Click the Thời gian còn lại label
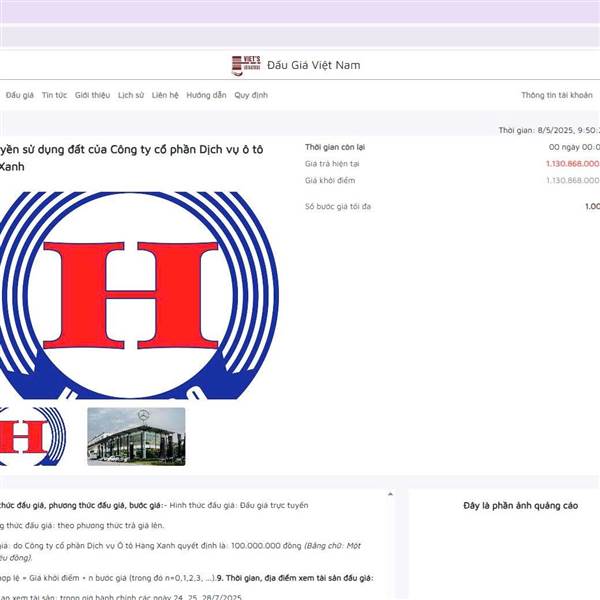Viewport: 600px width, 600px height. 335,147
